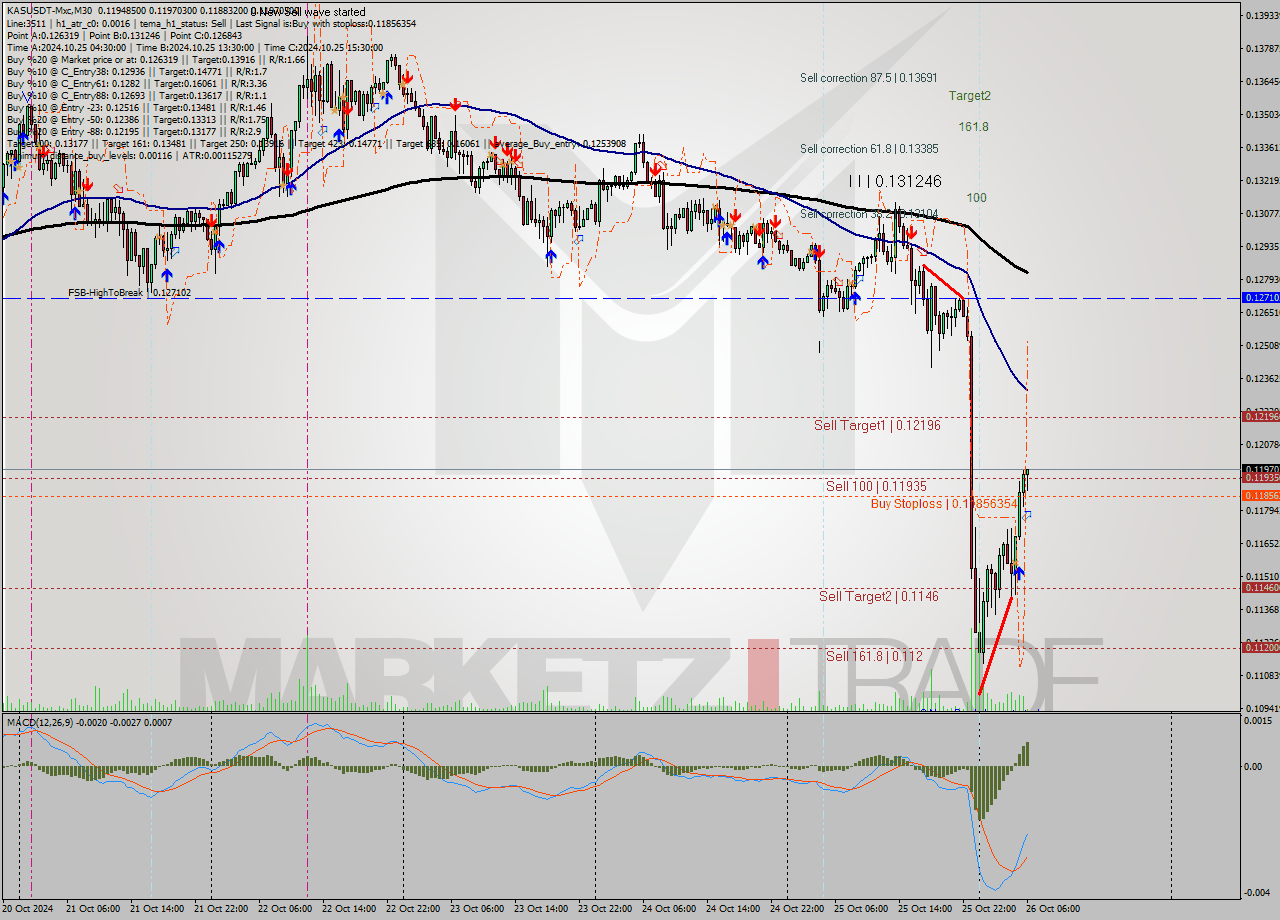Click the 'Entry -23: 0.12516' line
Screen dimensions: 1280x920
pyautogui.click(x=136, y=107)
